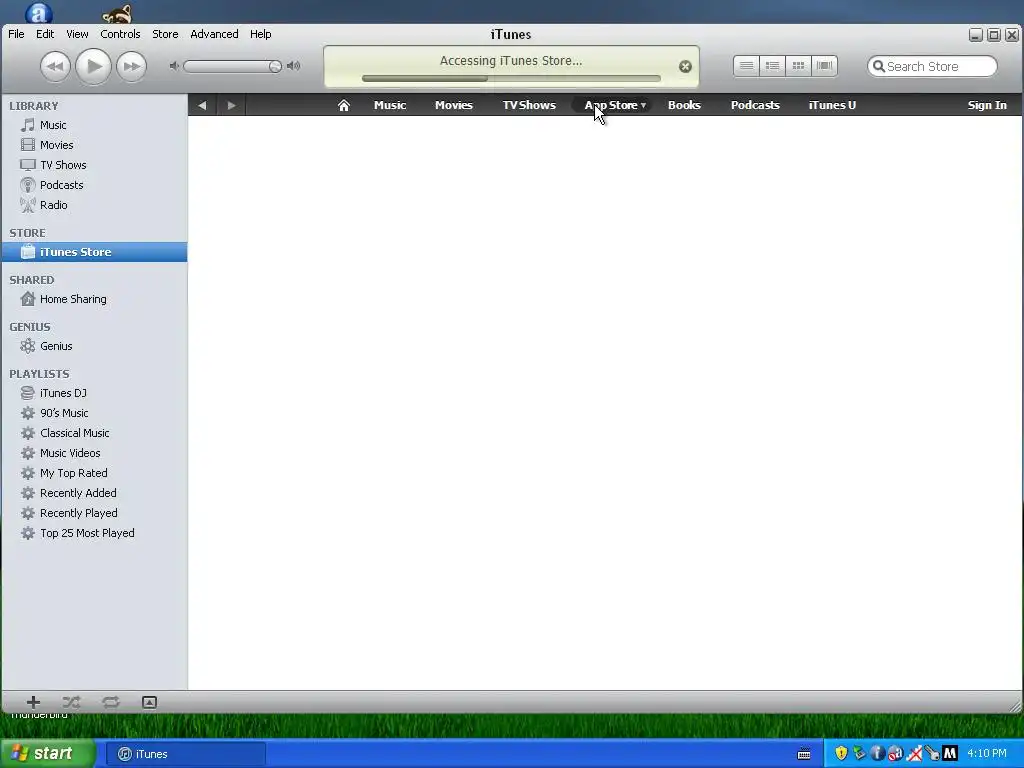1024x768 pixels.
Task: Select the iTunes DJ playlist
Action: pos(94,393)
